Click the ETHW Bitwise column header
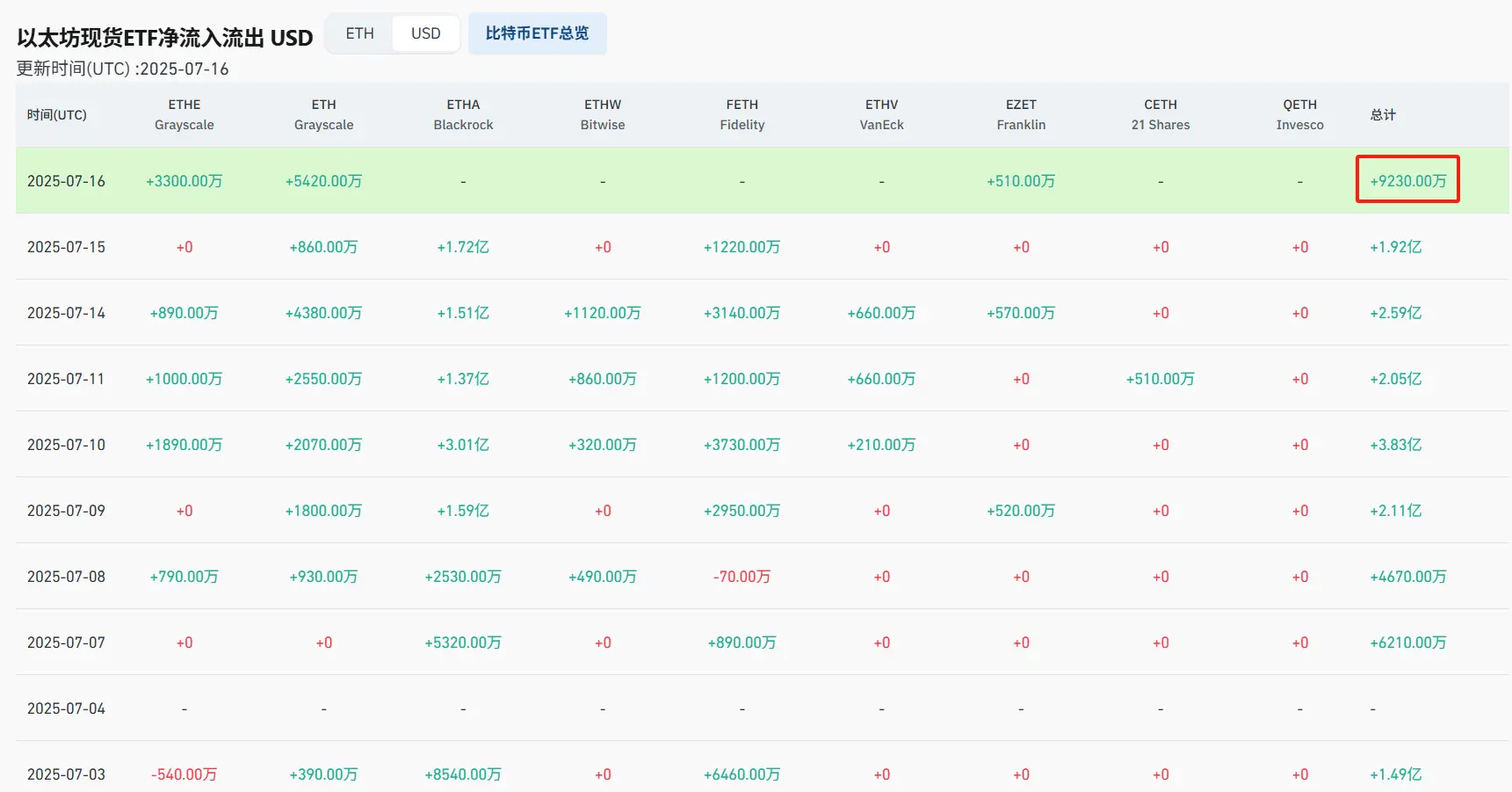This screenshot has height=792, width=1512. [x=603, y=114]
